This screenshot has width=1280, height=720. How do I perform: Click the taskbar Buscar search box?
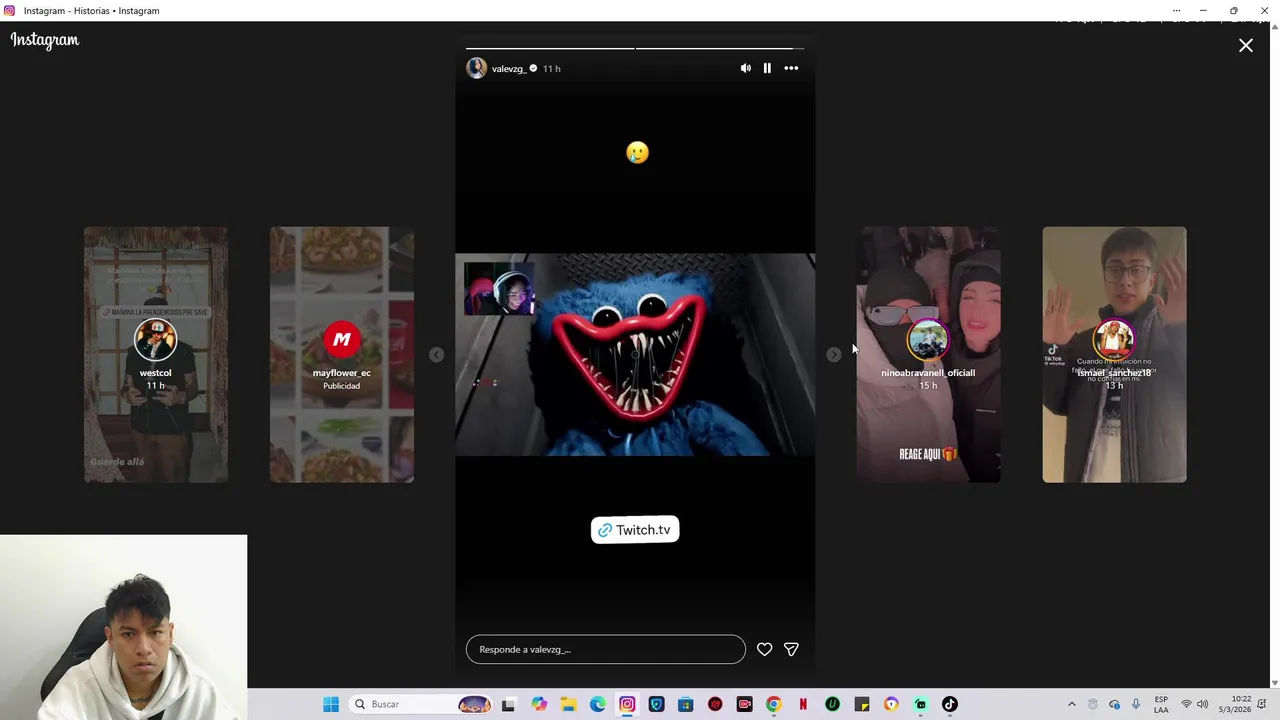click(x=422, y=704)
